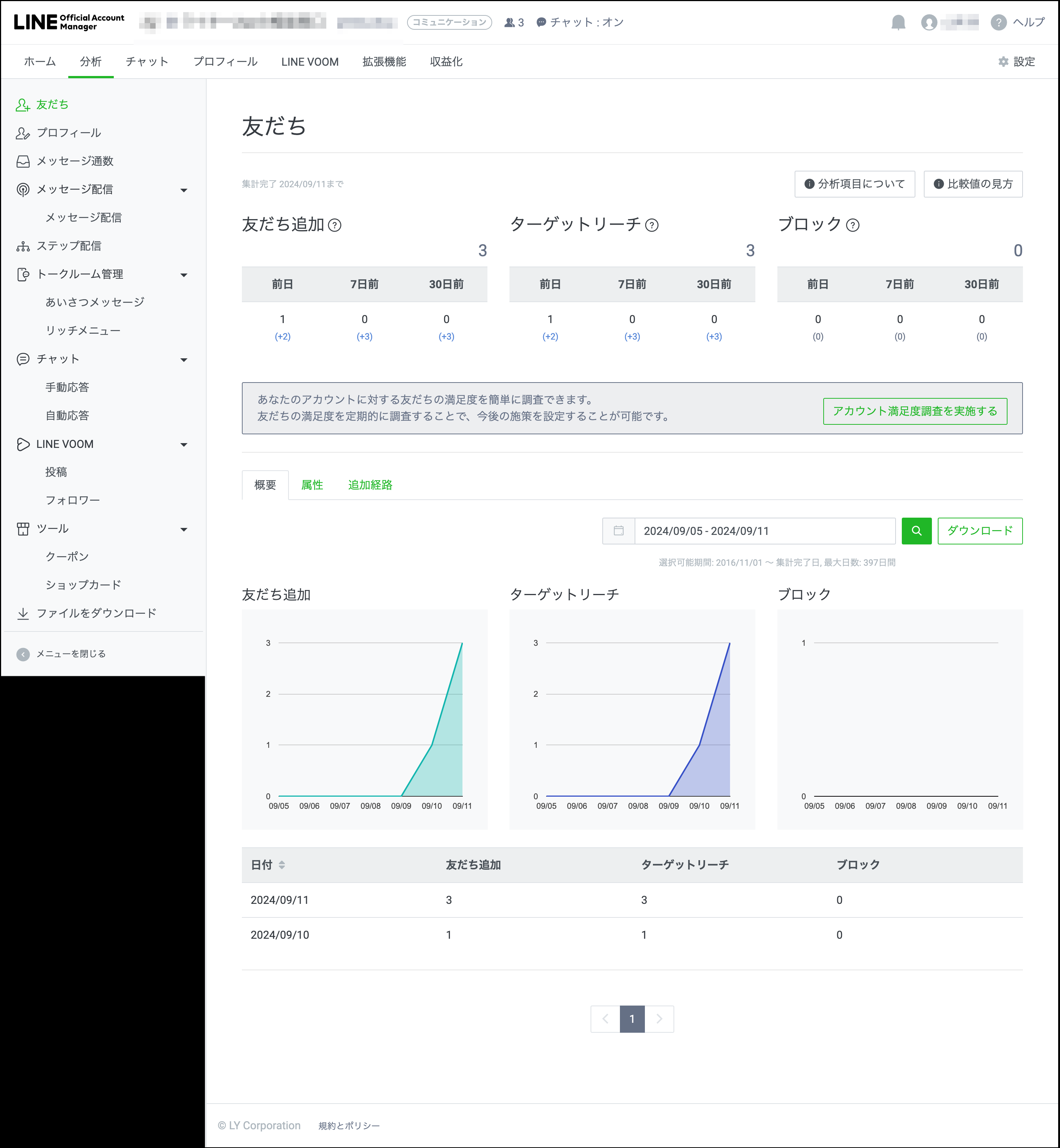Switch to the 属性 tab
This screenshot has height=1148, width=1060.
[x=312, y=485]
